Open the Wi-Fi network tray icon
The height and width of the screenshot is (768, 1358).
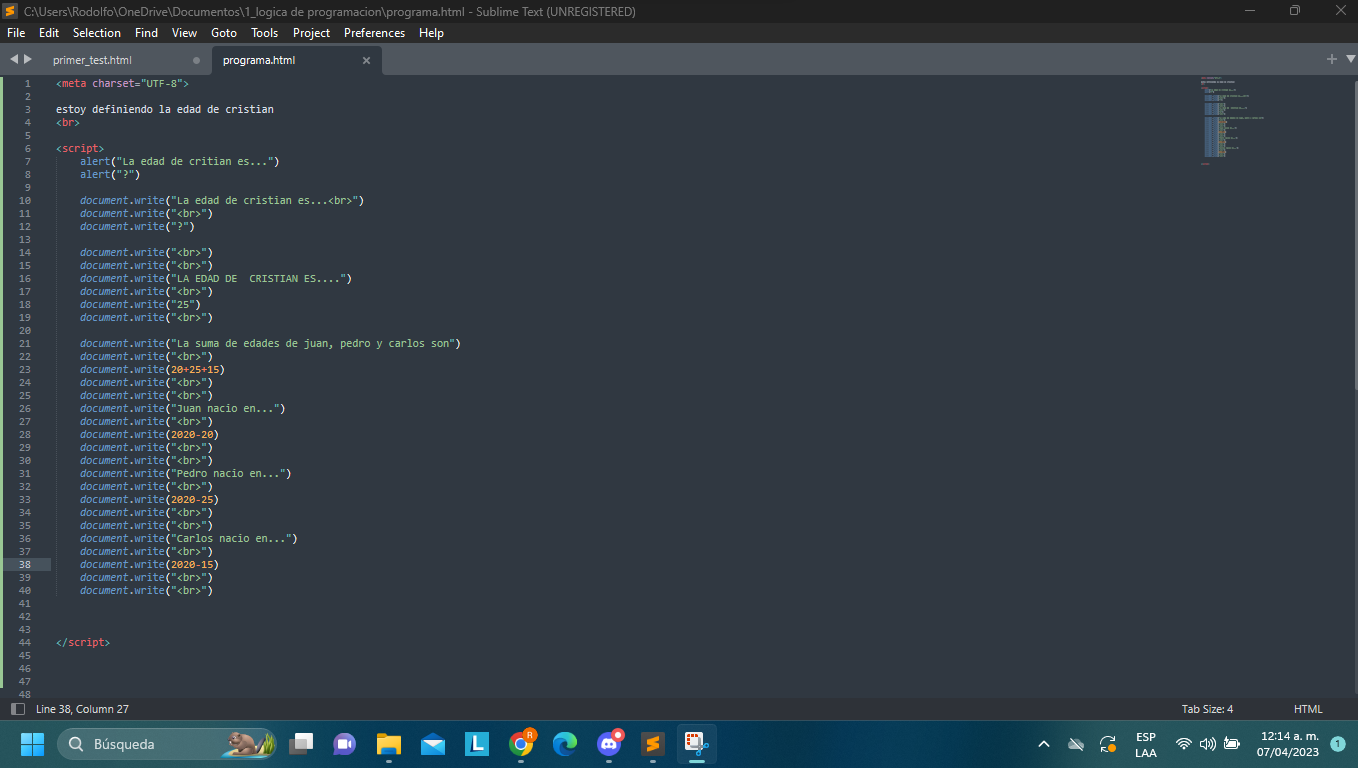point(1184,744)
